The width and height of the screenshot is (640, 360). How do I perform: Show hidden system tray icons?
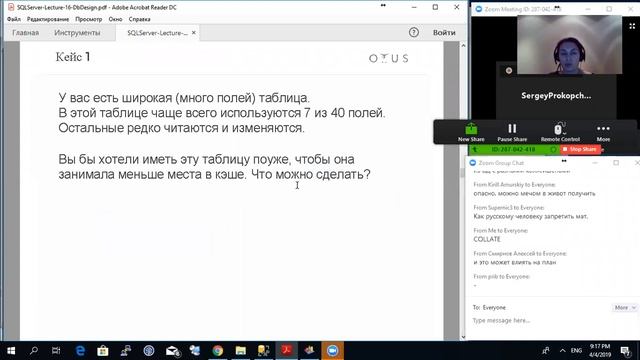click(562, 351)
